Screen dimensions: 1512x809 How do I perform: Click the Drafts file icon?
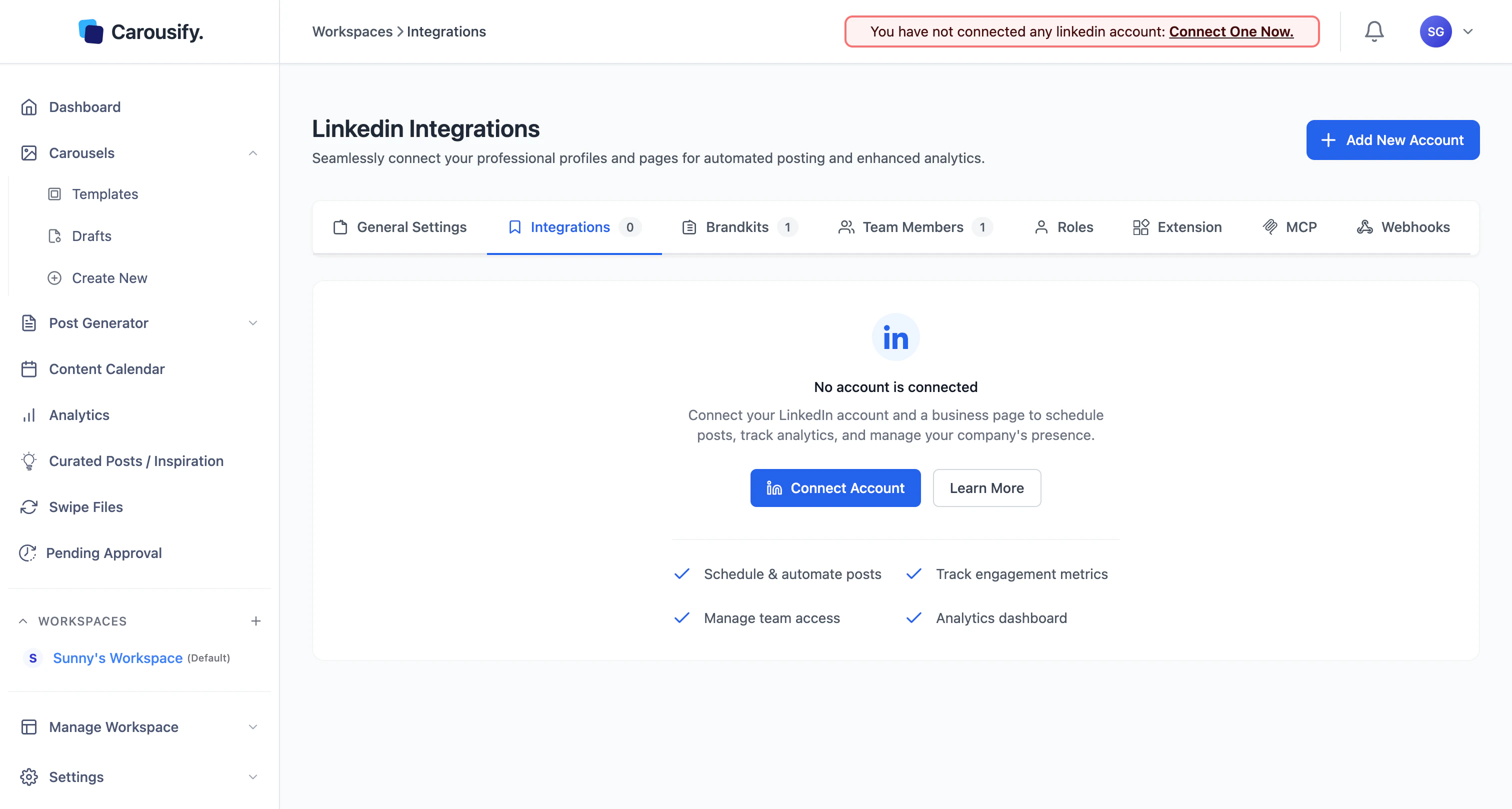(x=54, y=236)
